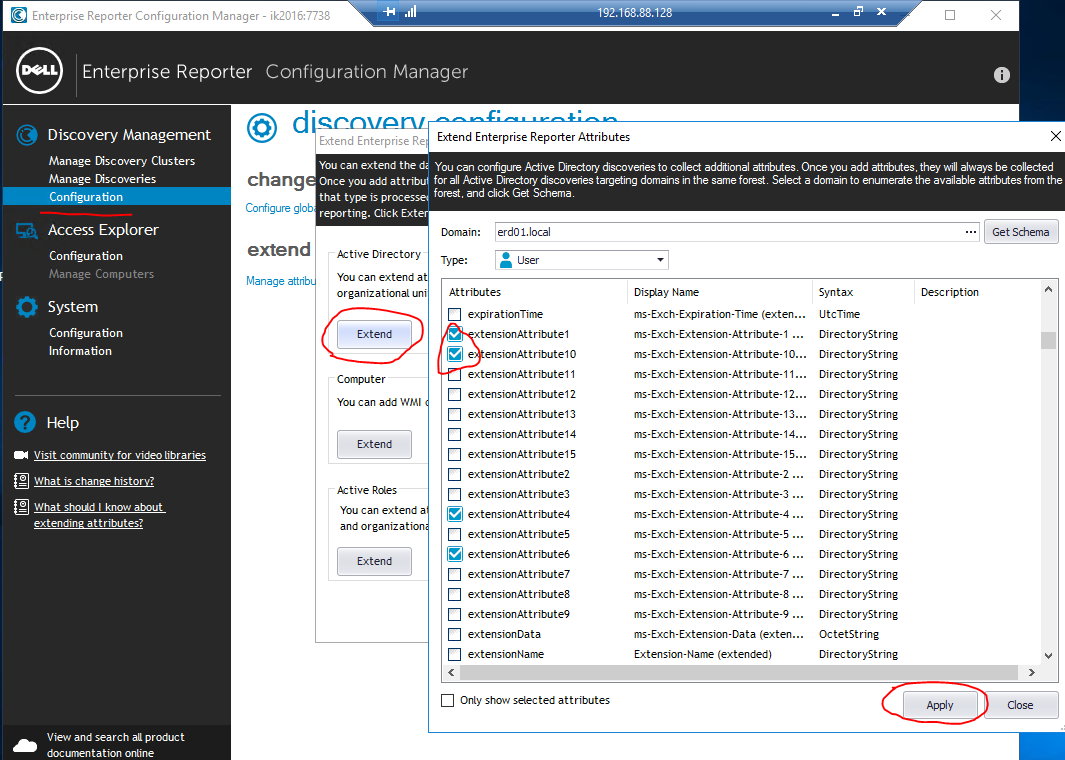Image resolution: width=1065 pixels, height=760 pixels.
Task: Select Configuration under Access Explorer
Action: point(86,256)
